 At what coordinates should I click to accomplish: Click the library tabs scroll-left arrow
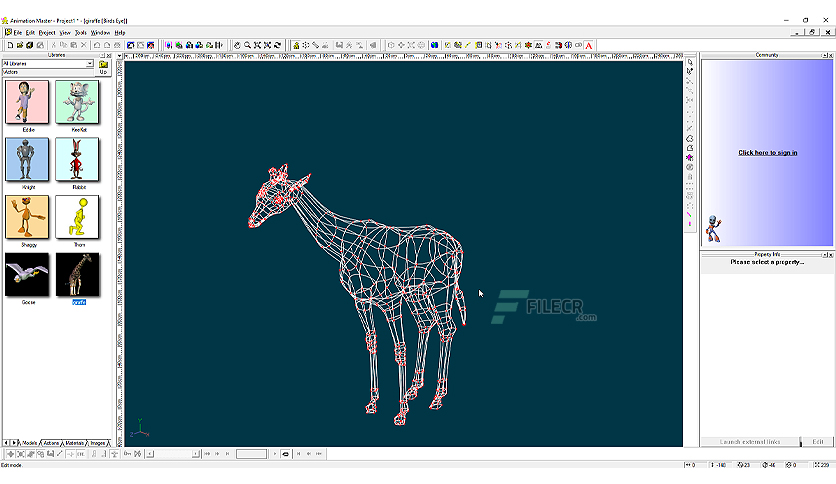6,443
